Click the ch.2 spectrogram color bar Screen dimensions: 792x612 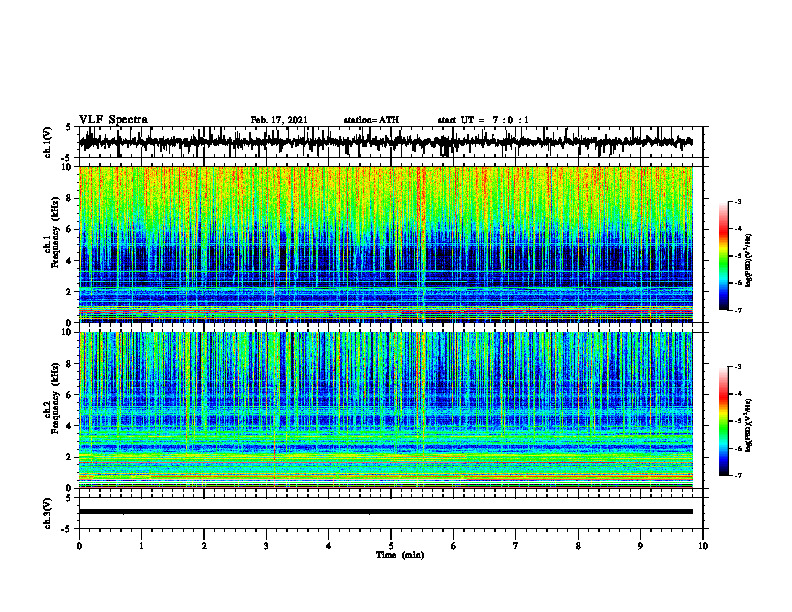click(724, 421)
